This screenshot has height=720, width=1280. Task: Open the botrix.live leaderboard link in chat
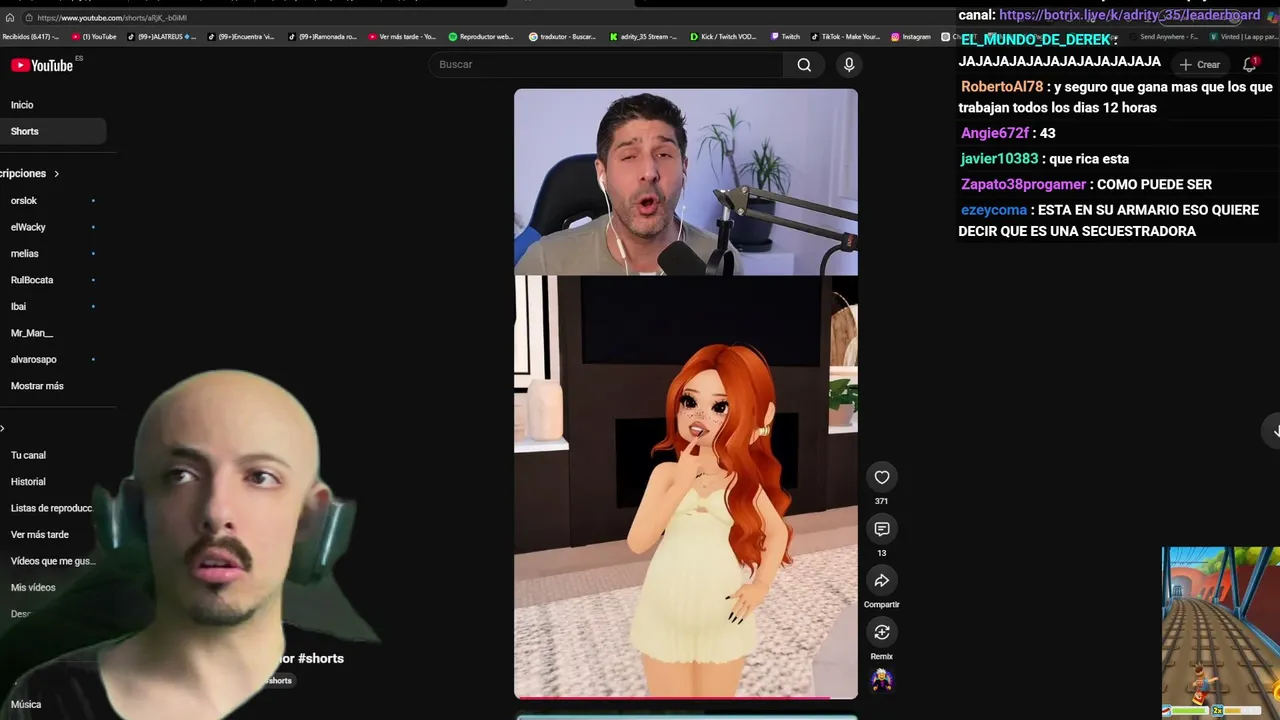tap(1130, 15)
